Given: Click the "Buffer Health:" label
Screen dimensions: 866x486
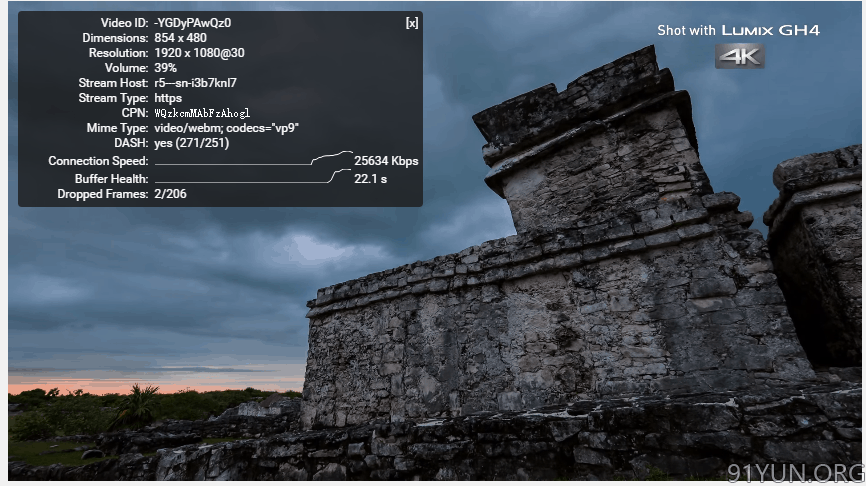Looking at the screenshot, I should click(x=112, y=178).
